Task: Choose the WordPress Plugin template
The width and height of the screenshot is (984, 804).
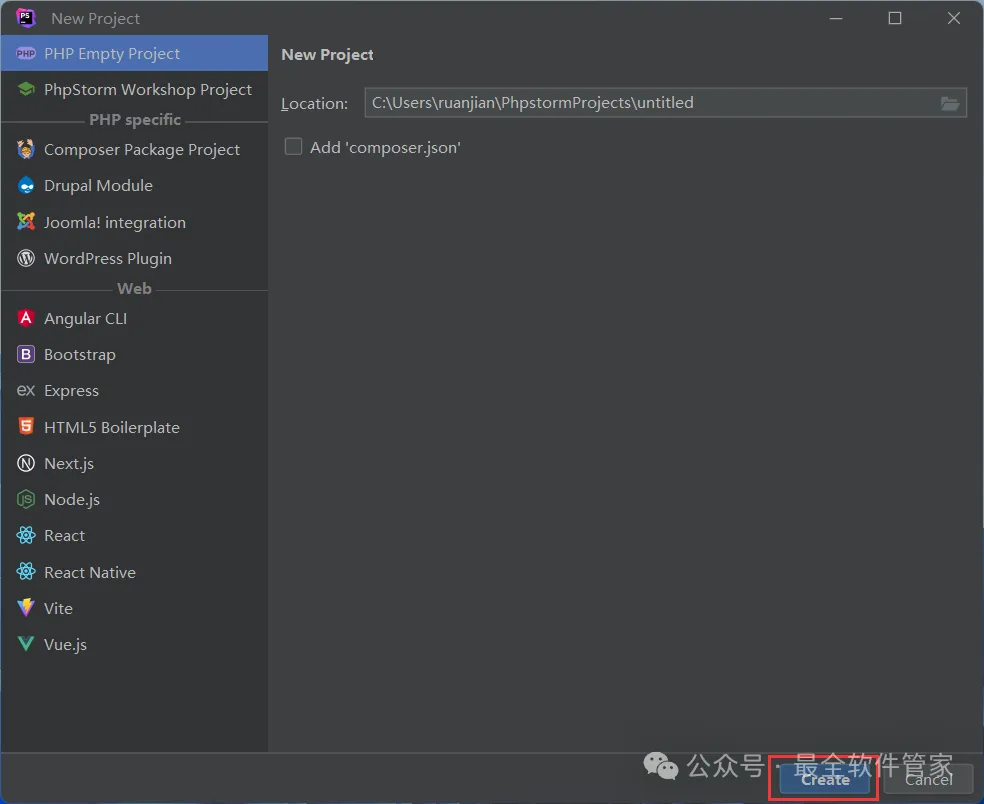Action: coord(134,258)
